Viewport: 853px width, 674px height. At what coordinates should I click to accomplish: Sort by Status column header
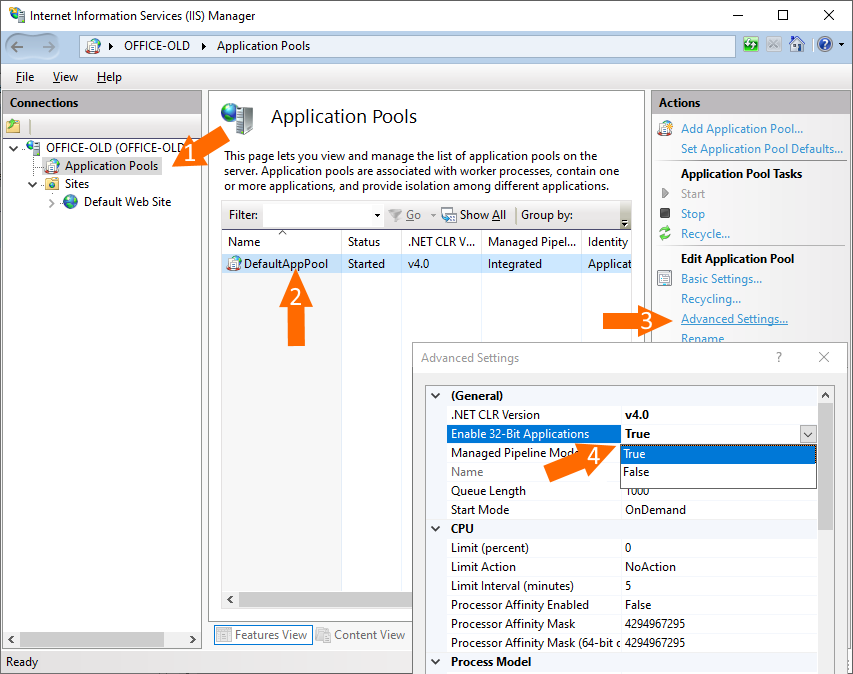(x=371, y=242)
